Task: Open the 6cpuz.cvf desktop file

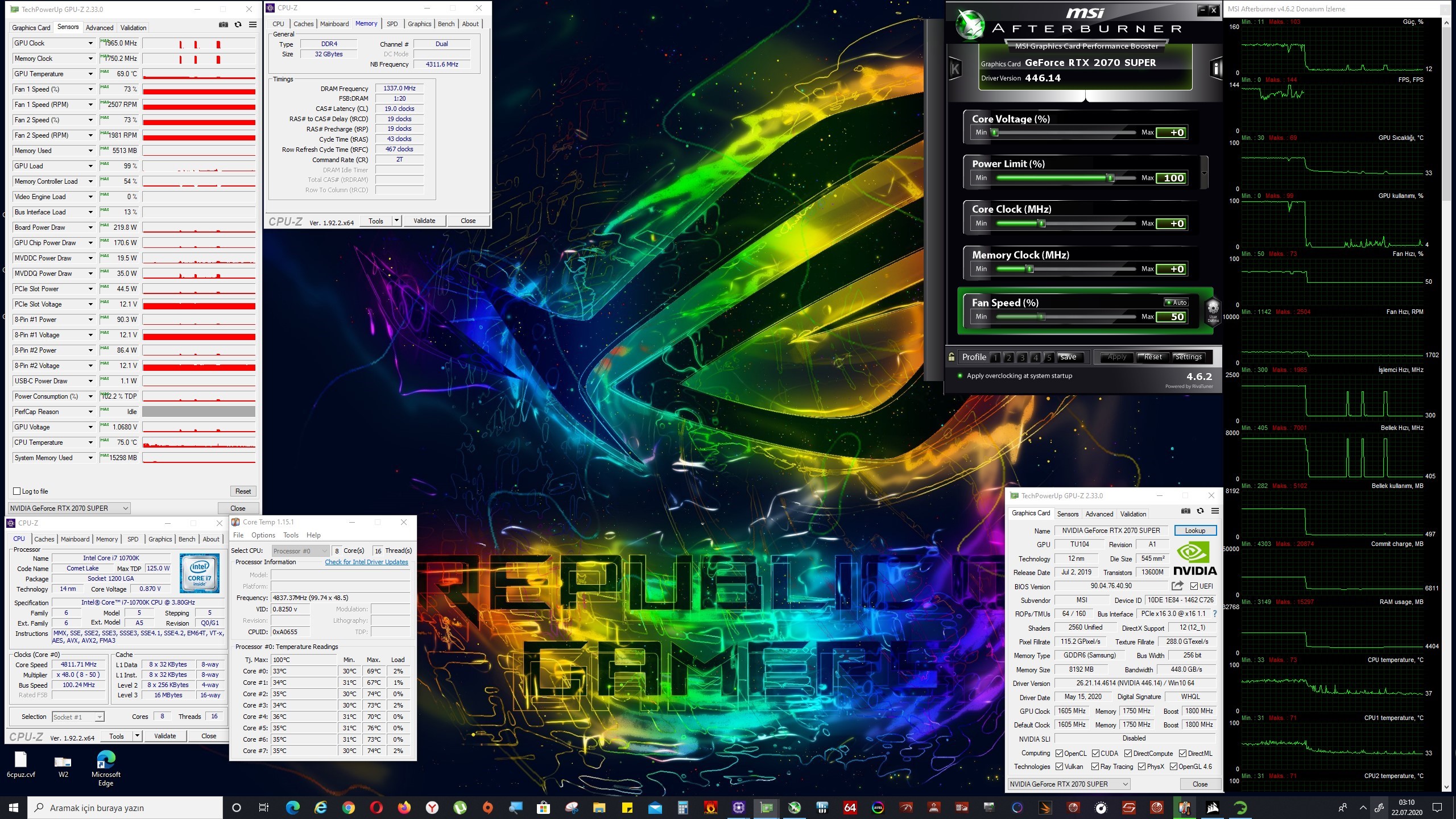Action: 20,764
